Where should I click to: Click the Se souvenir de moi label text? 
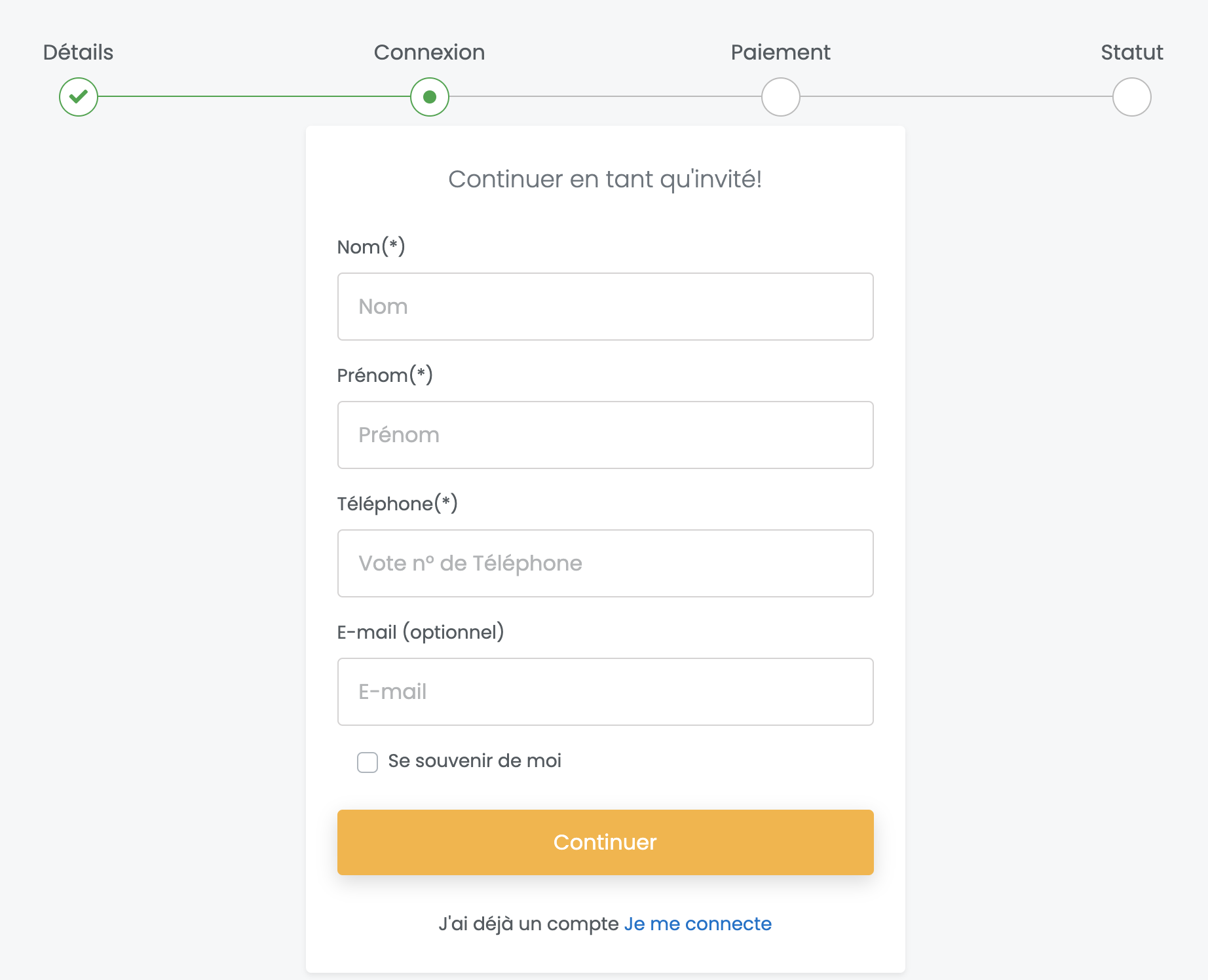pos(475,761)
